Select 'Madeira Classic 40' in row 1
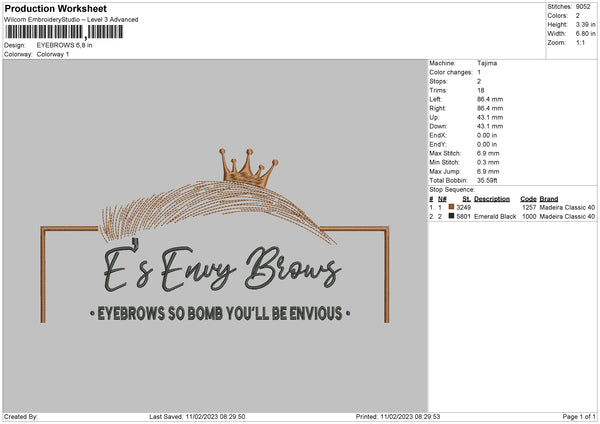The width and height of the screenshot is (600, 424). point(567,207)
